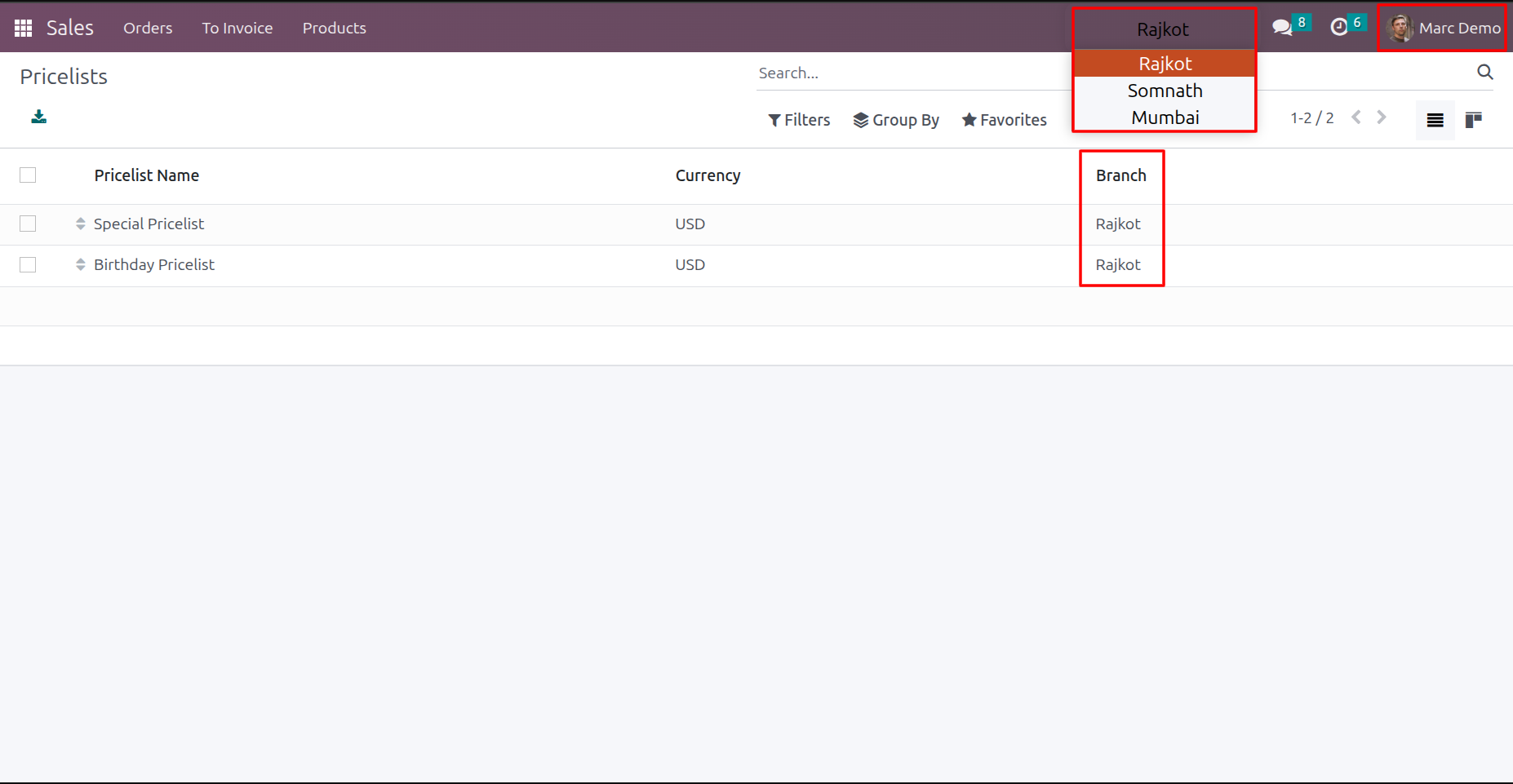Click USD cell of Birthday Pricelist
The width and height of the screenshot is (1513, 784).
click(690, 264)
